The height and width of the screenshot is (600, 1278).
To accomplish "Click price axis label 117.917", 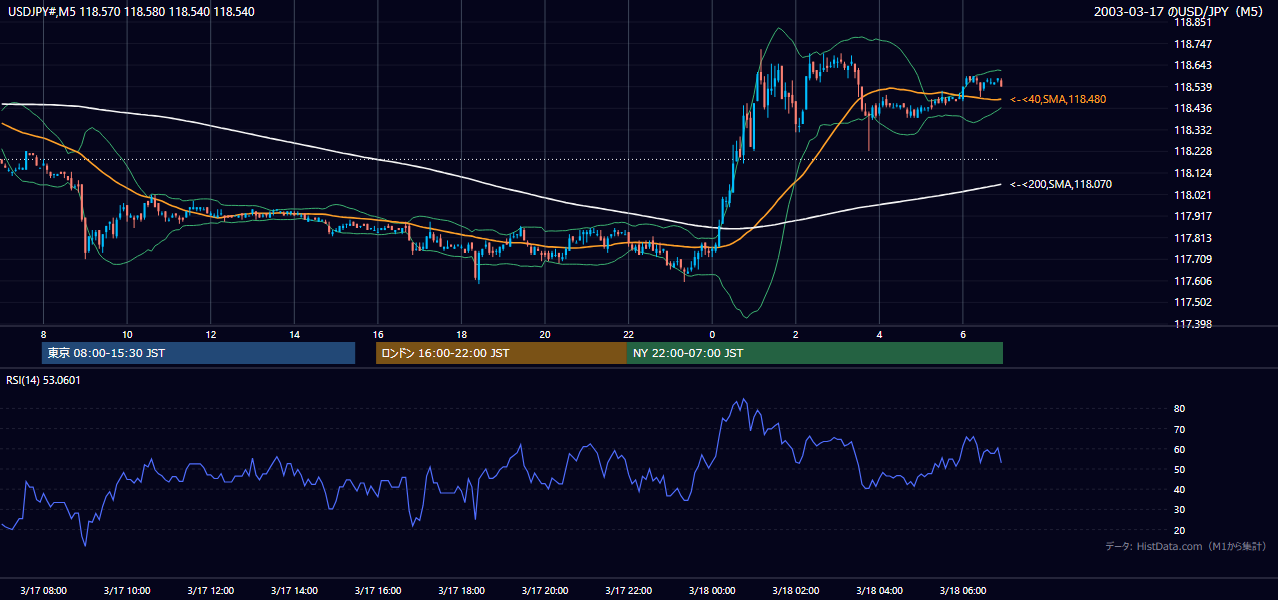I will click(x=1193, y=216).
